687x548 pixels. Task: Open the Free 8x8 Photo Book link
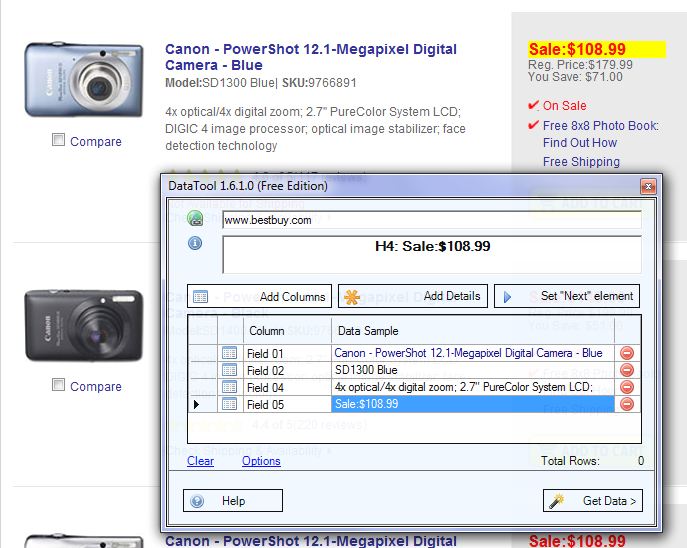pos(600,126)
